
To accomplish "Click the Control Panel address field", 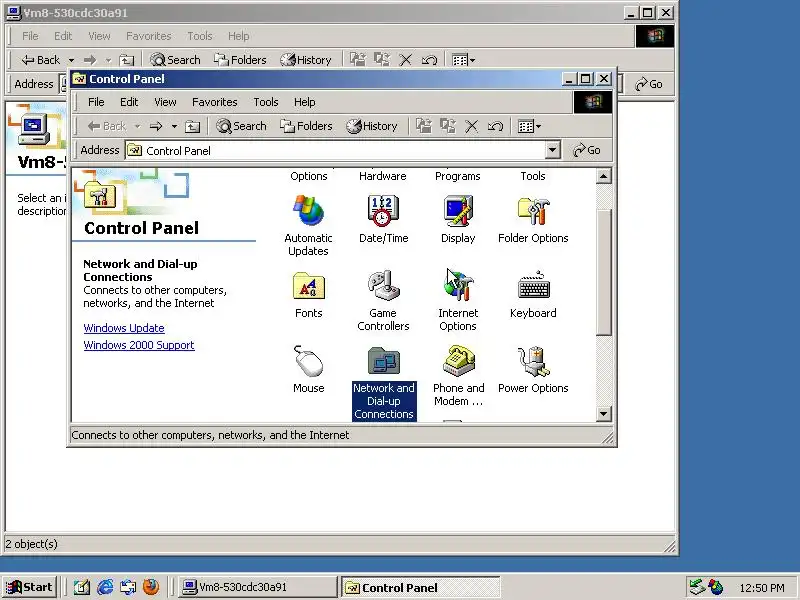I will (342, 151).
